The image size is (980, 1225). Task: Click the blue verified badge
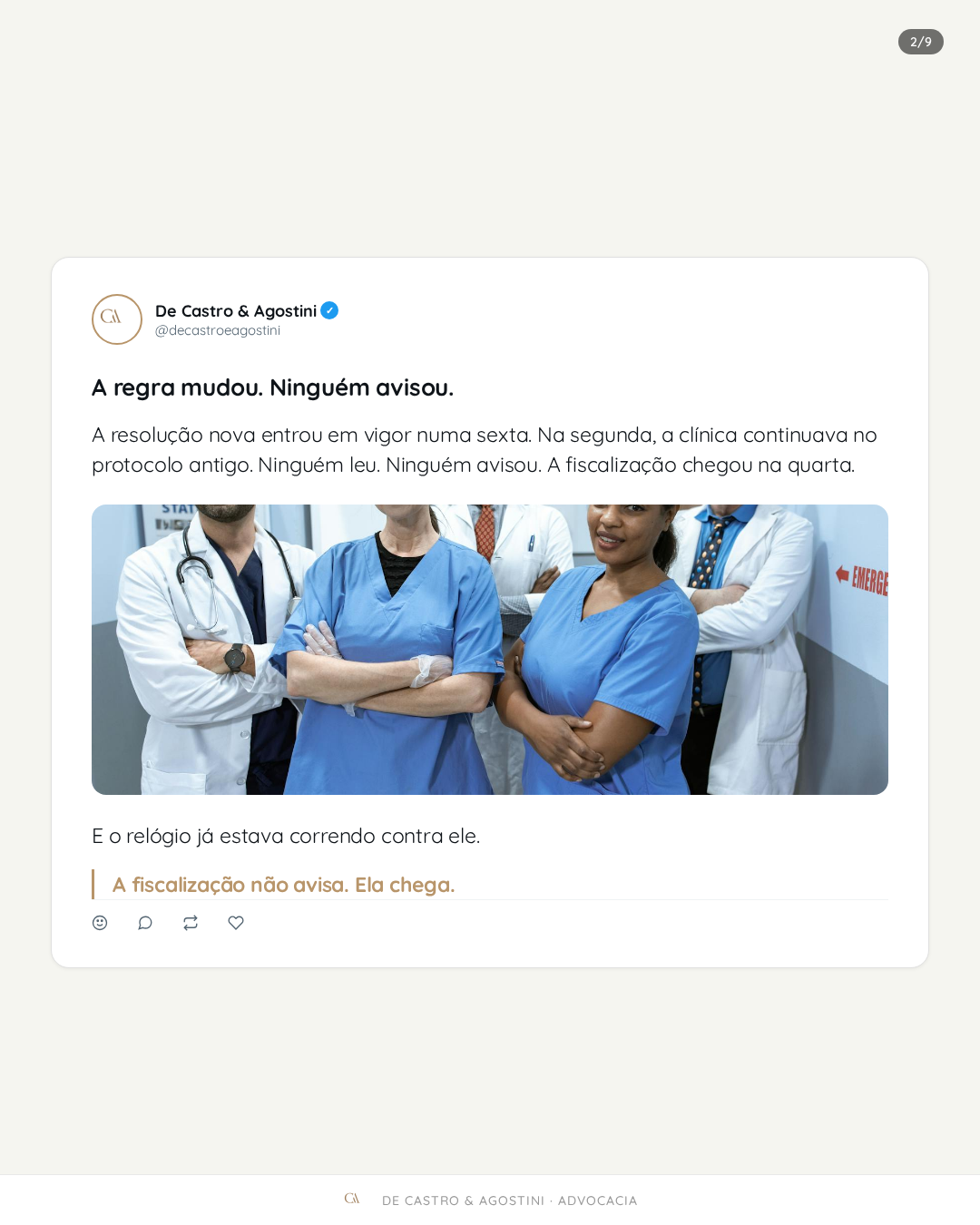pos(329,310)
